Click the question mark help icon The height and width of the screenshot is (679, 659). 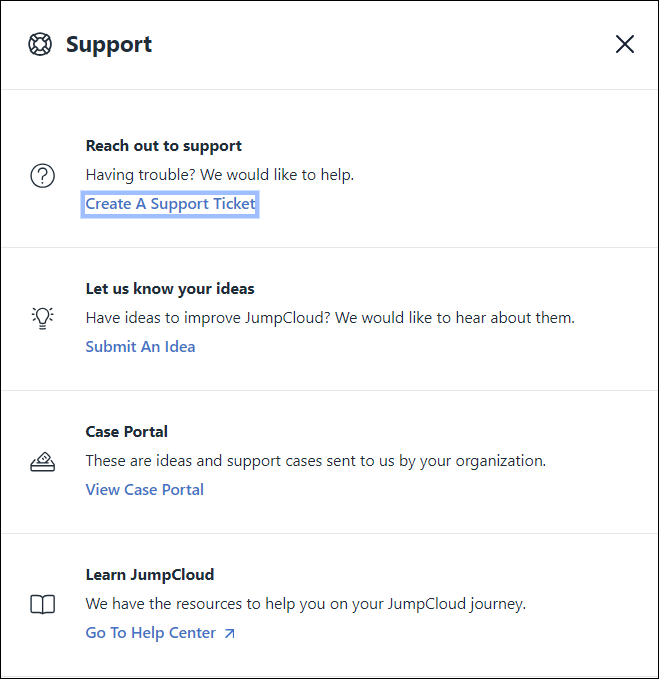coord(42,176)
